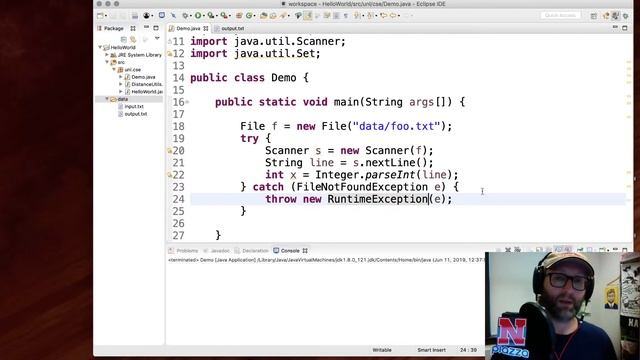Maximize the editor area
The image size is (640, 360).
click(x=625, y=28)
